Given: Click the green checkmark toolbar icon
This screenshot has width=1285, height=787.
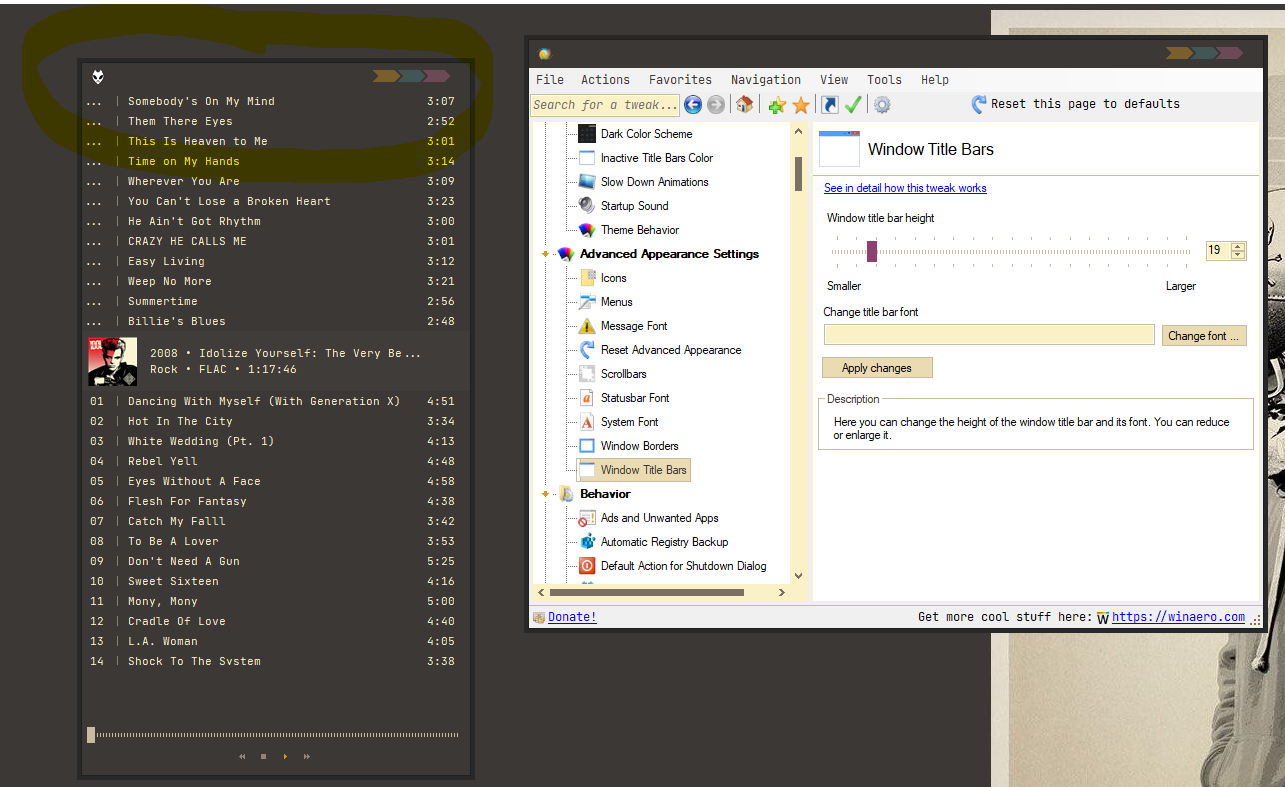Looking at the screenshot, I should tap(853, 105).
